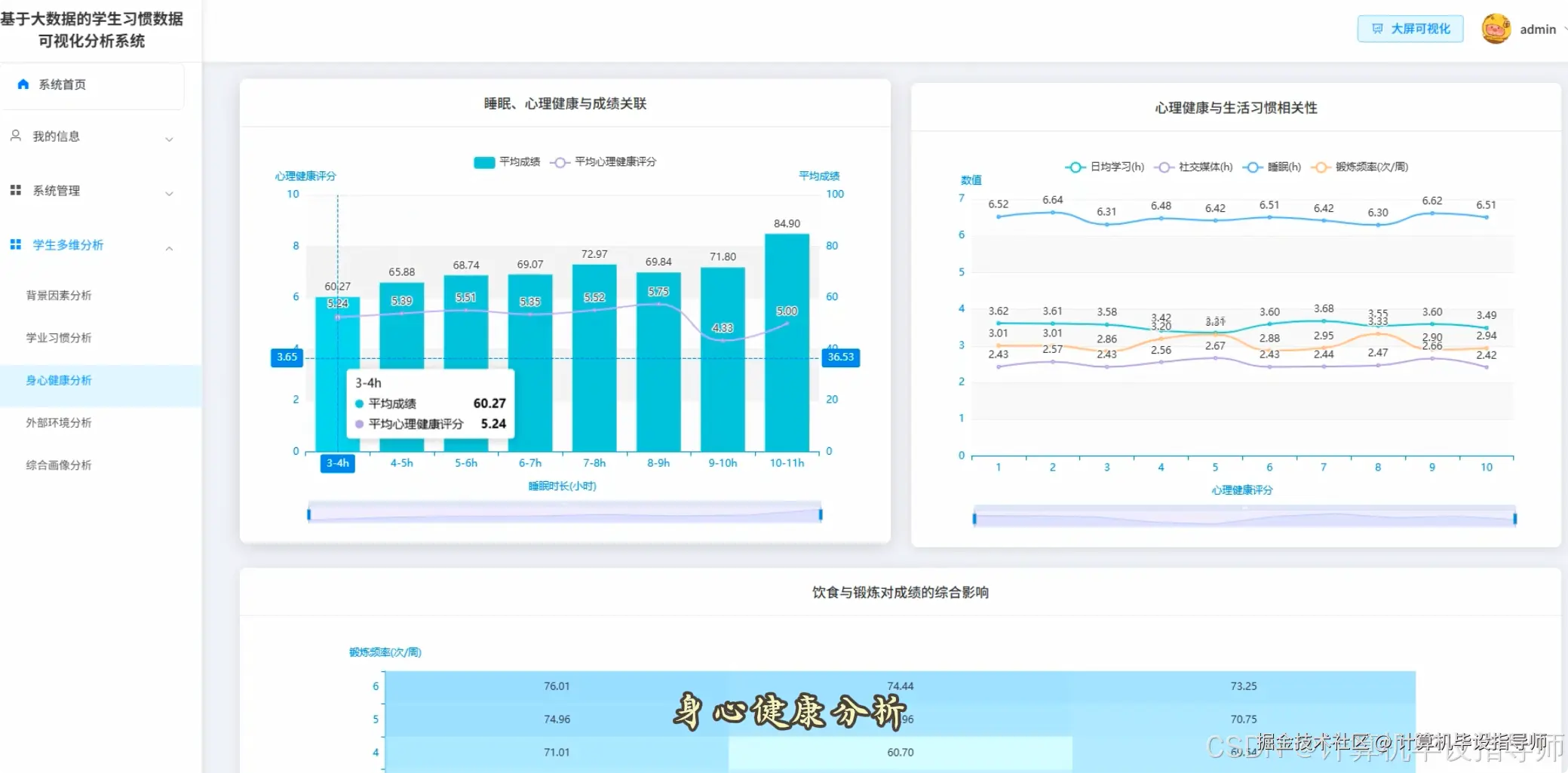This screenshot has height=773, width=1568.
Task: Toggle 睡眠(h) legend series
Action: [x=1272, y=167]
